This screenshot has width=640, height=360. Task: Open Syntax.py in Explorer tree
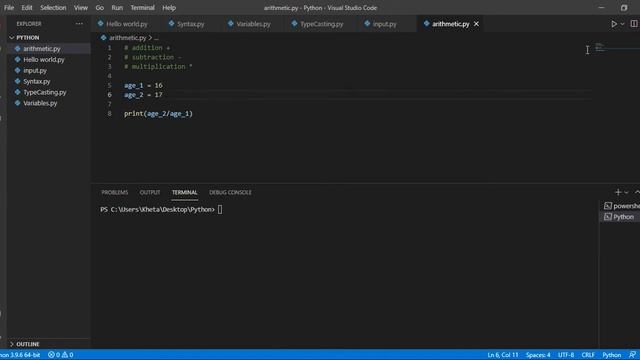click(36, 82)
